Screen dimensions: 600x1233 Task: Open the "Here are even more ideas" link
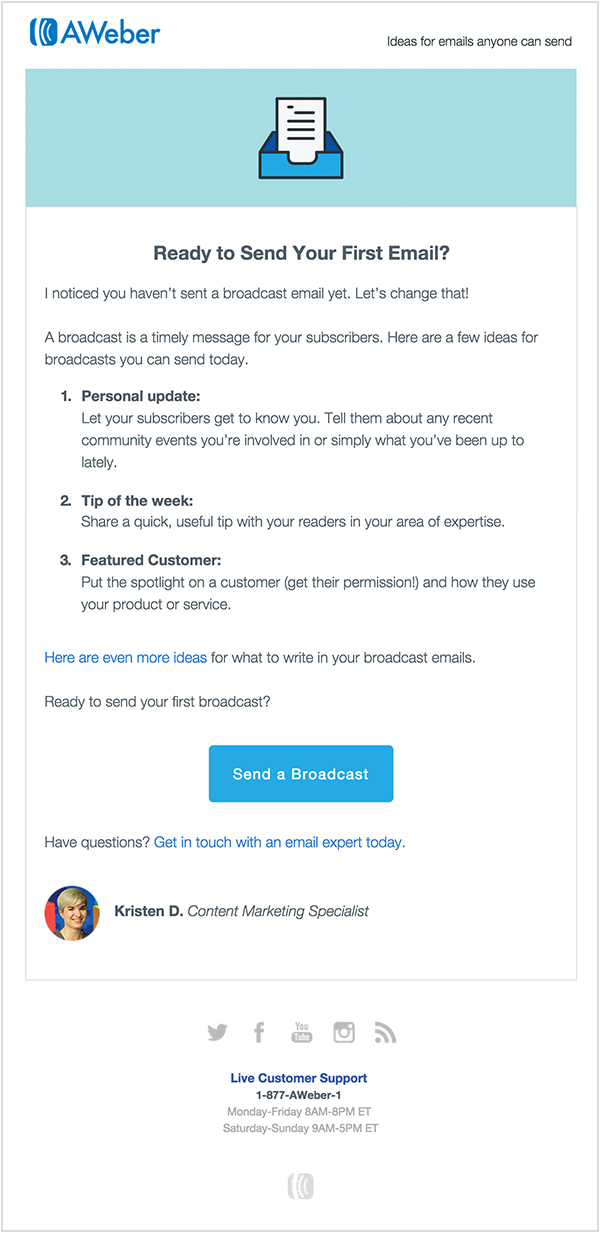(x=126, y=658)
